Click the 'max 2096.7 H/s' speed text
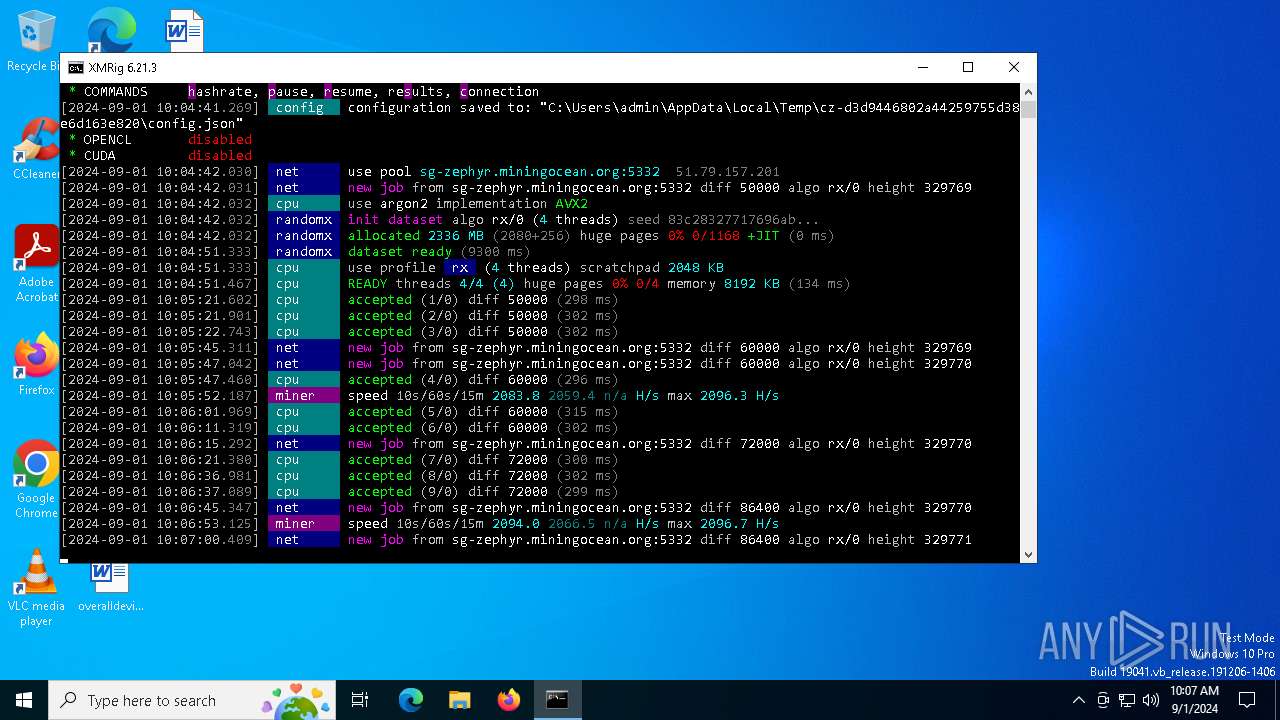Viewport: 1280px width, 720px height. click(723, 524)
